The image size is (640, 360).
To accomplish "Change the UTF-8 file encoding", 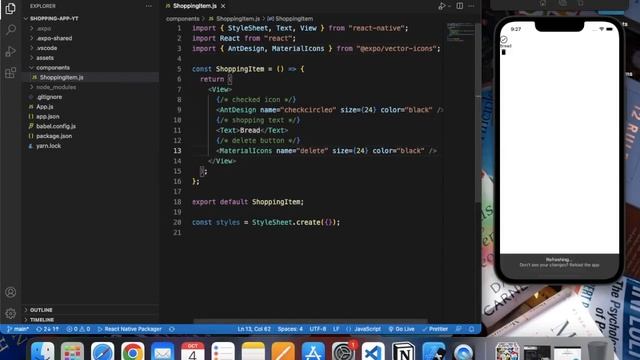I will (x=318, y=329).
